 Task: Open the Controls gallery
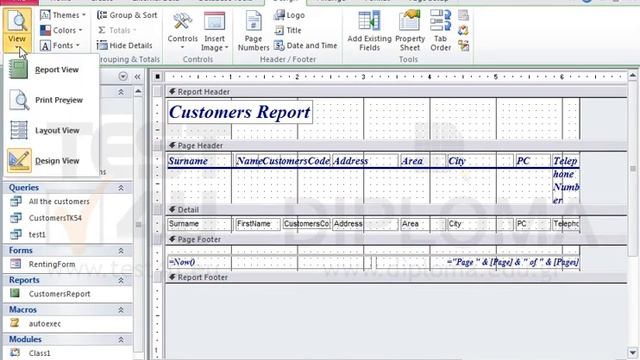(x=182, y=31)
